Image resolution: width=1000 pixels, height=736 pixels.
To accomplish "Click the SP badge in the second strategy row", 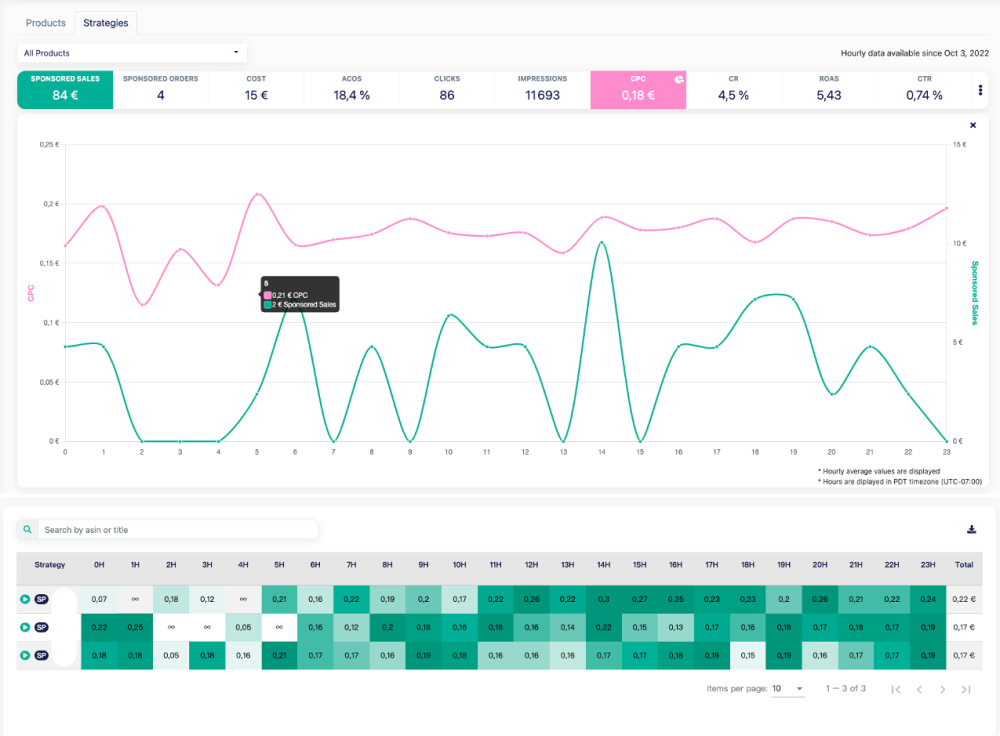I will click(41, 627).
